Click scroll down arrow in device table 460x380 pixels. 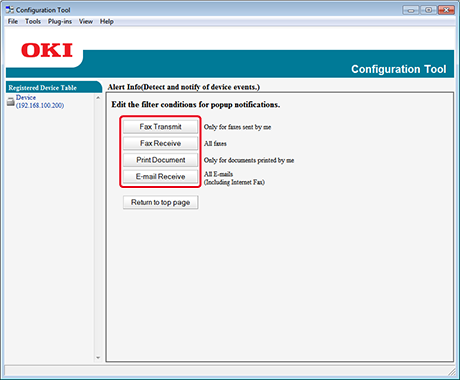click(98, 358)
